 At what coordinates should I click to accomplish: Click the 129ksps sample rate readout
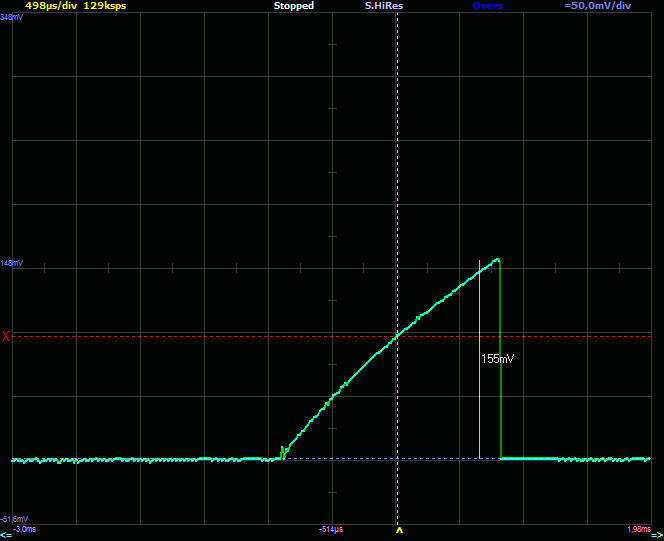pyautogui.click(x=105, y=6)
